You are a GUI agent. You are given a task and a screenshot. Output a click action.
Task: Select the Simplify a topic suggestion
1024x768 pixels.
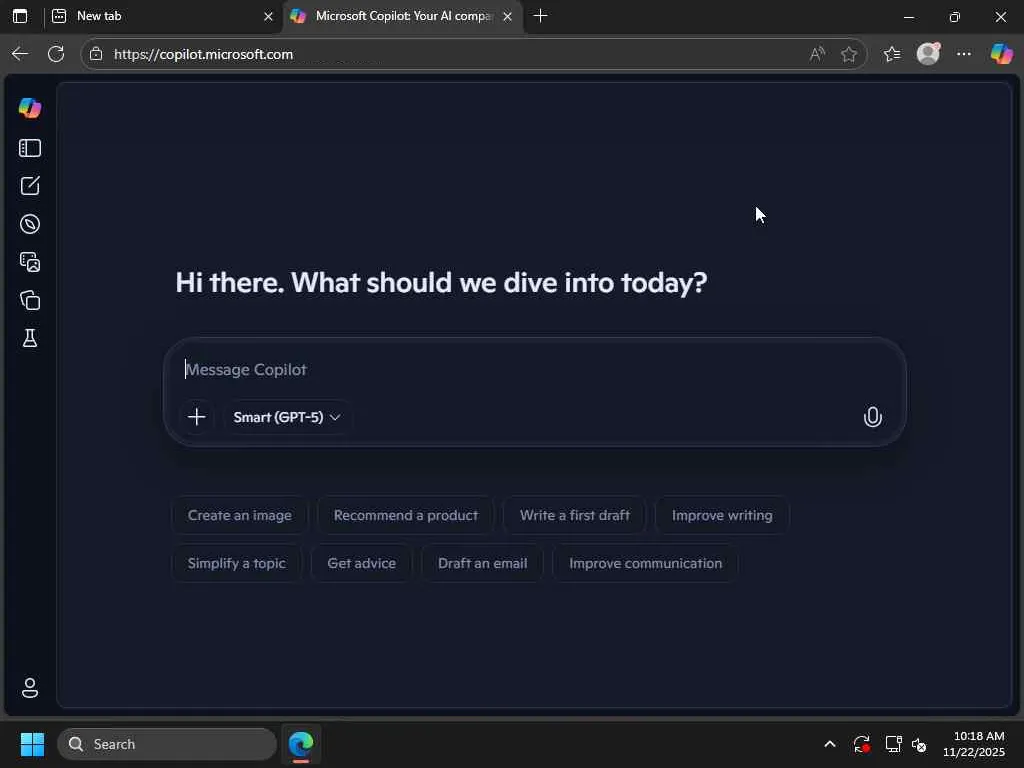click(236, 563)
